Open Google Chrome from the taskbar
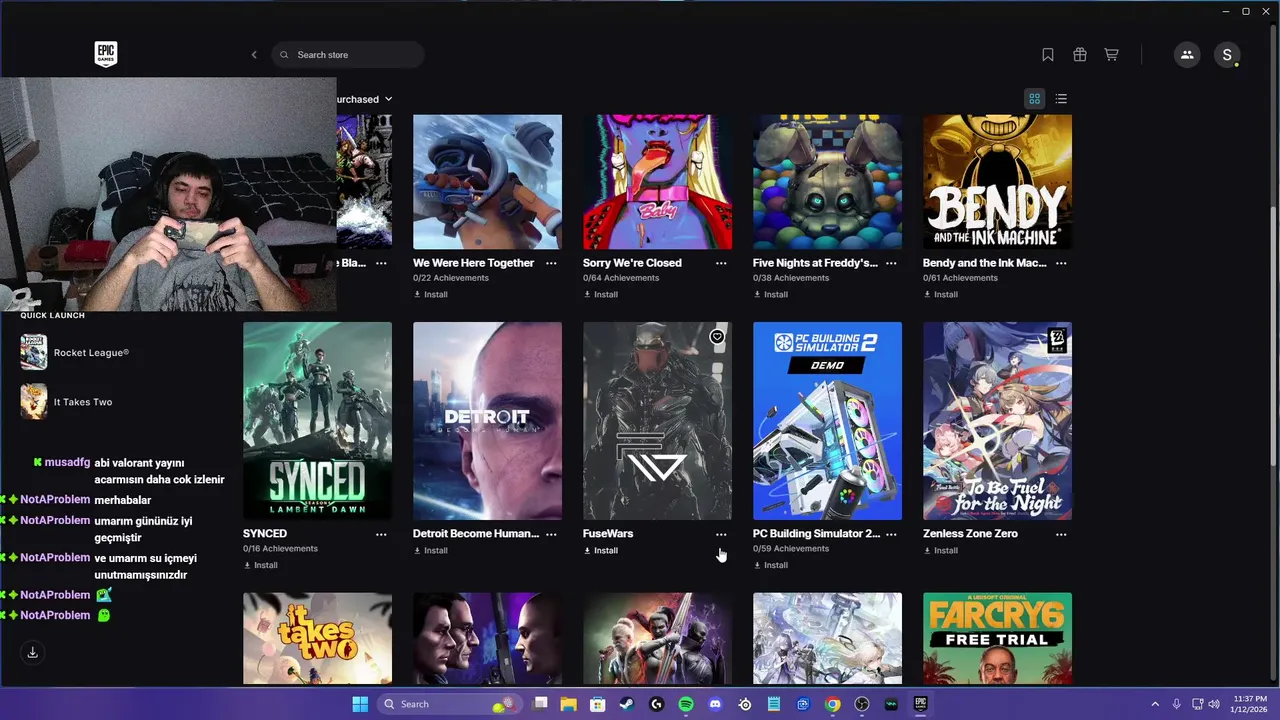 [832, 704]
